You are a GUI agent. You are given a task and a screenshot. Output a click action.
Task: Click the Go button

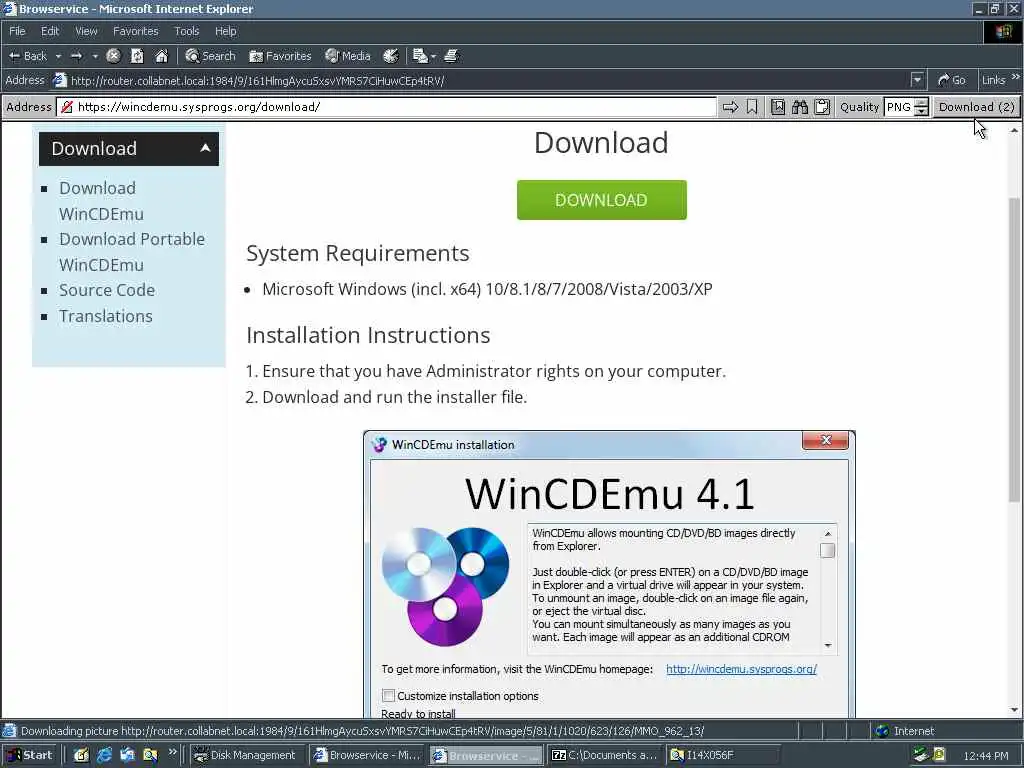(x=952, y=80)
